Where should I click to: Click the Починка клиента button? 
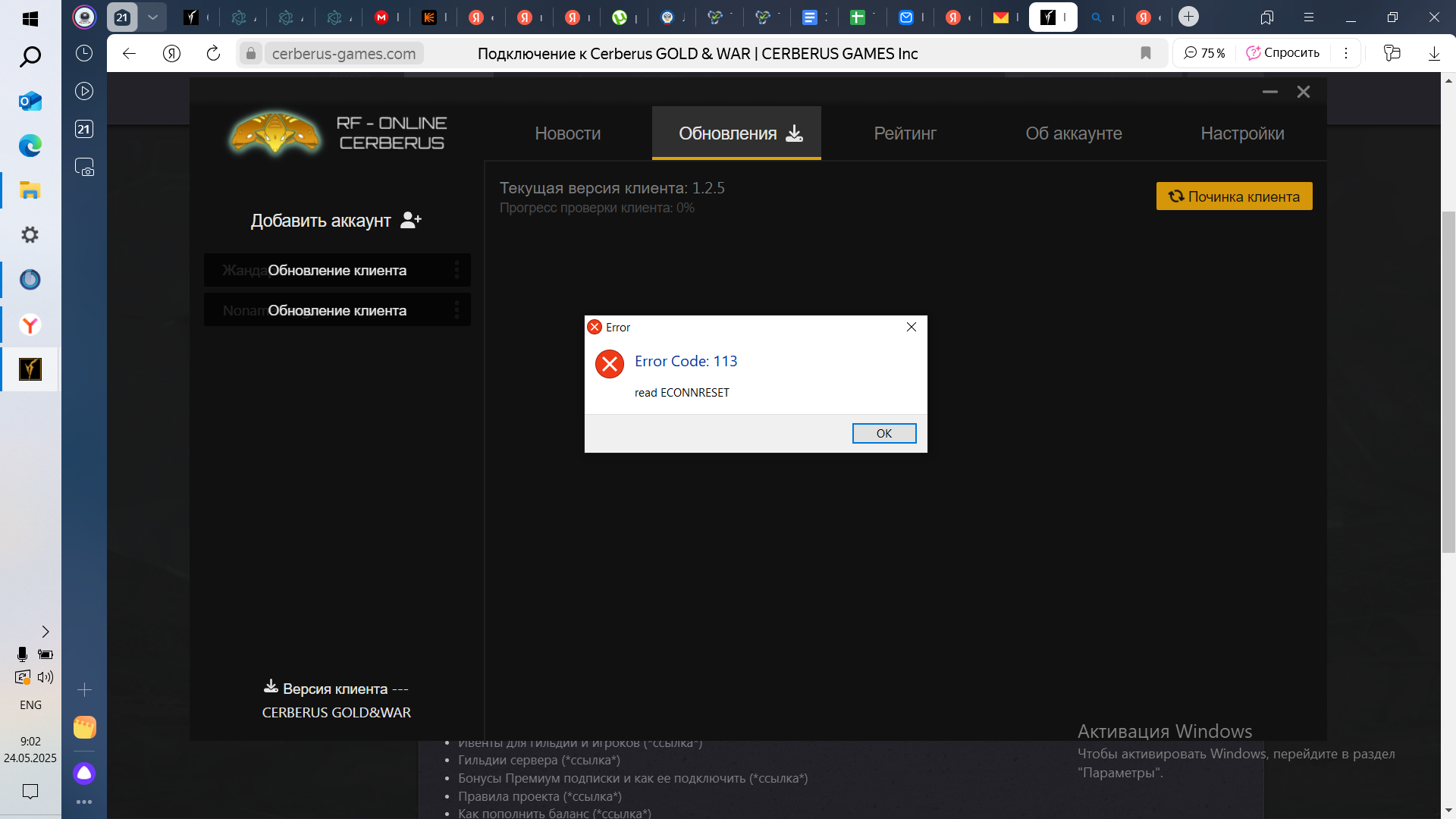point(1234,196)
